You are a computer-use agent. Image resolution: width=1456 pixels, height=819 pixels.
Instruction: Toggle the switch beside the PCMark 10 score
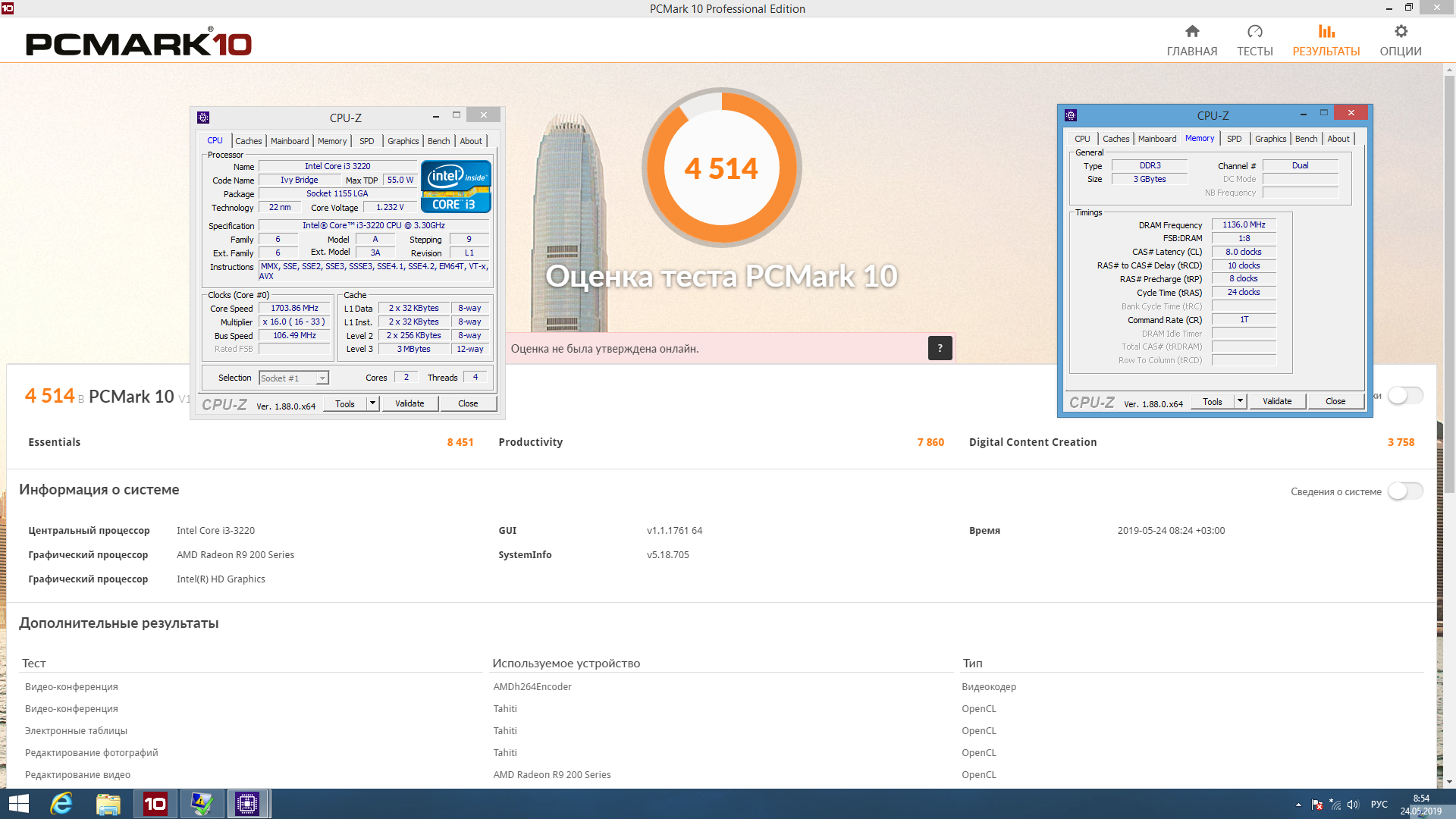click(x=1405, y=395)
